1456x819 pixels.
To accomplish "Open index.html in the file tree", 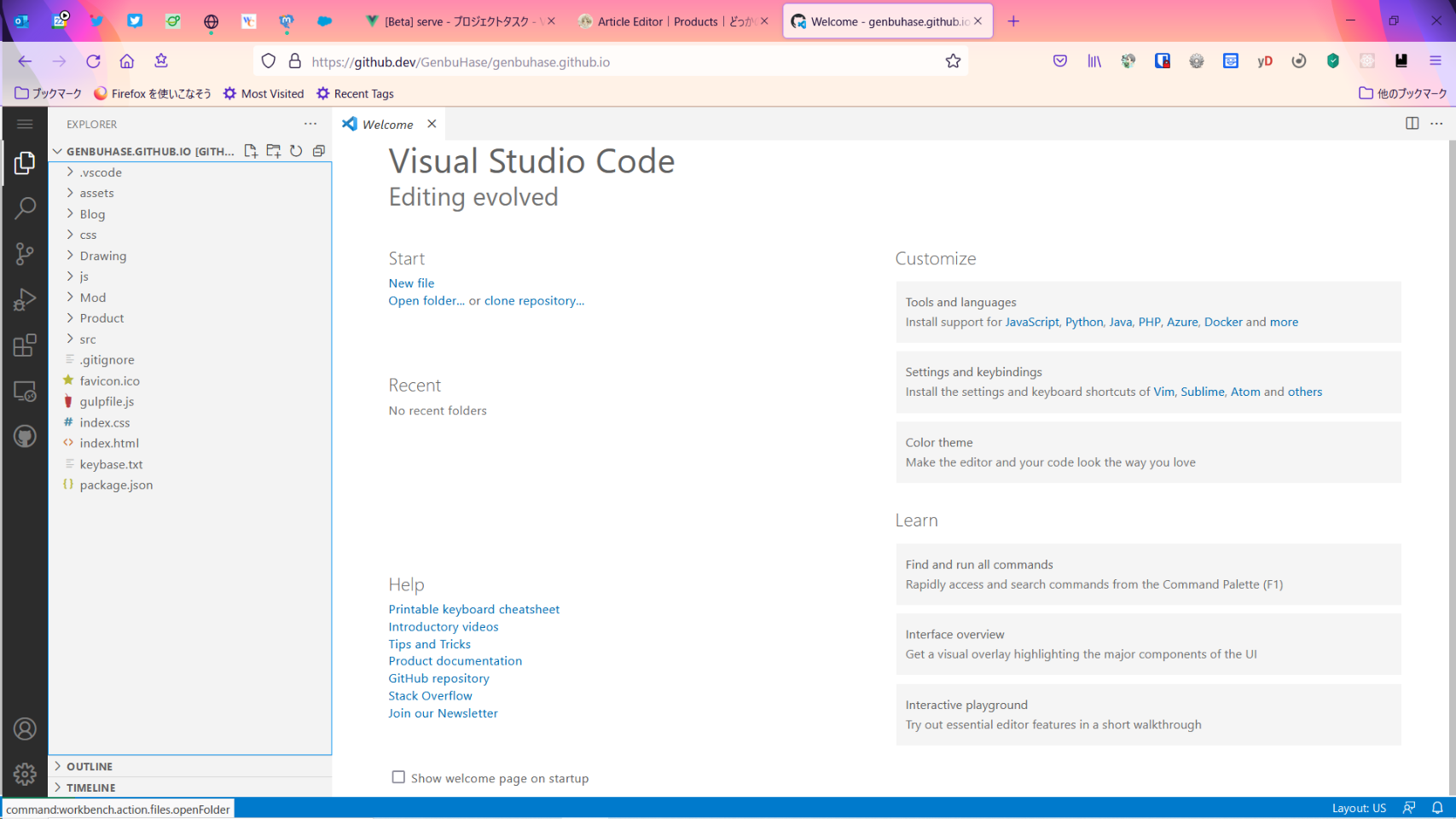I will [x=109, y=444].
